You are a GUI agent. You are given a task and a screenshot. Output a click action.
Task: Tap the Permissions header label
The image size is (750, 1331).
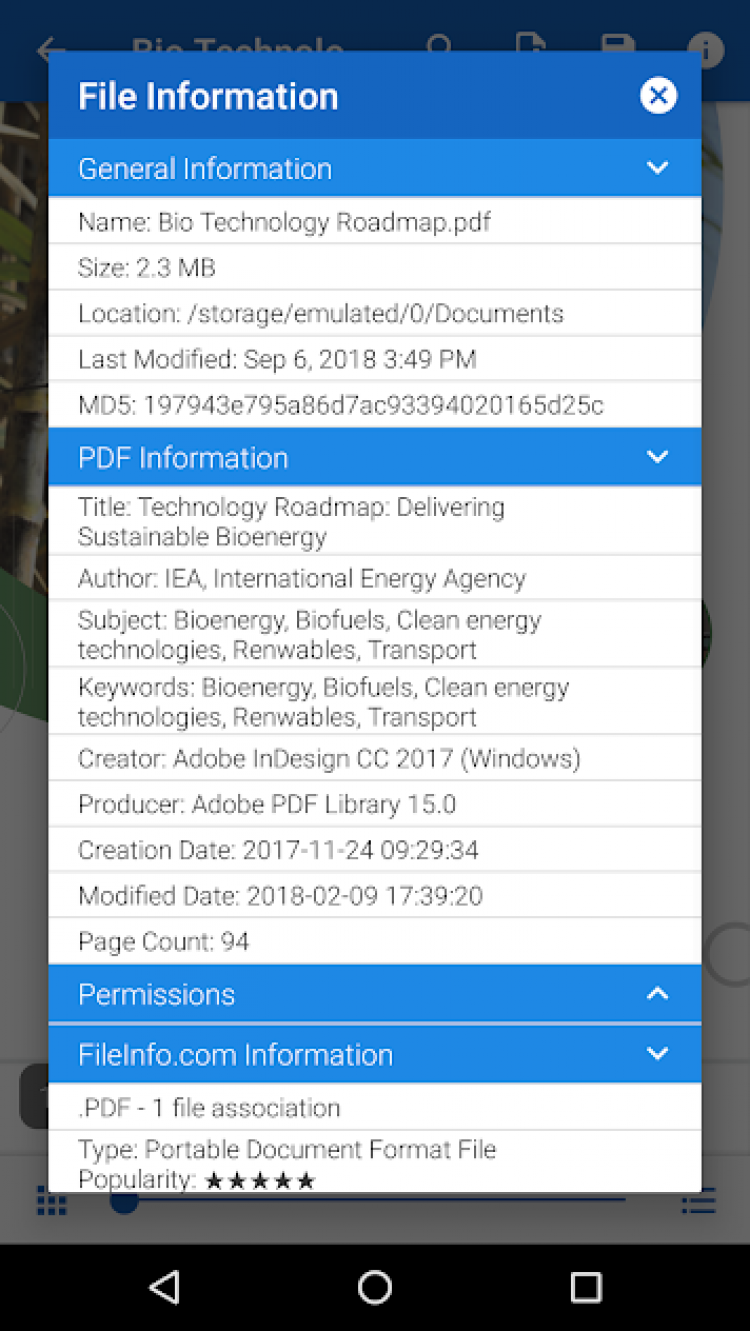point(157,994)
